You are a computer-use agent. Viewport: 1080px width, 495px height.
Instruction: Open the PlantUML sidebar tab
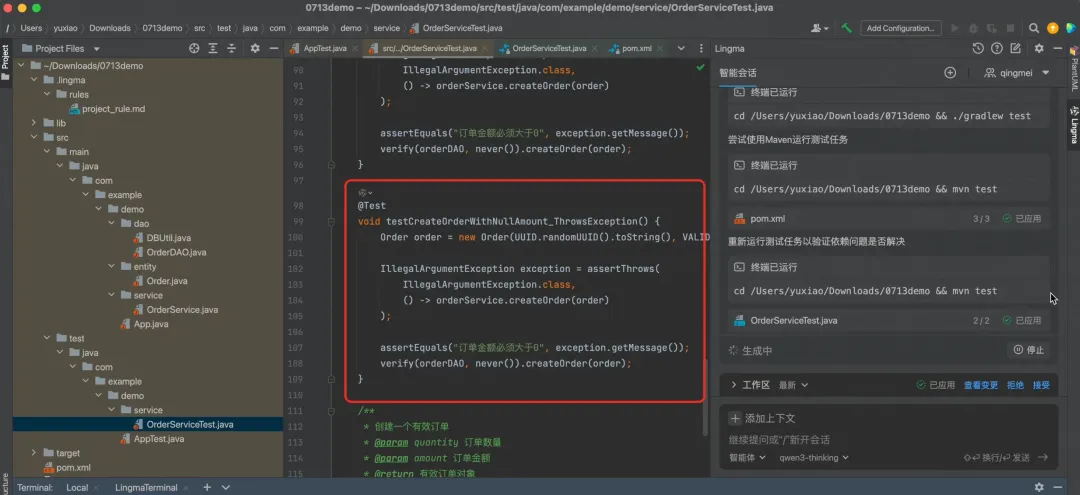click(x=1074, y=69)
